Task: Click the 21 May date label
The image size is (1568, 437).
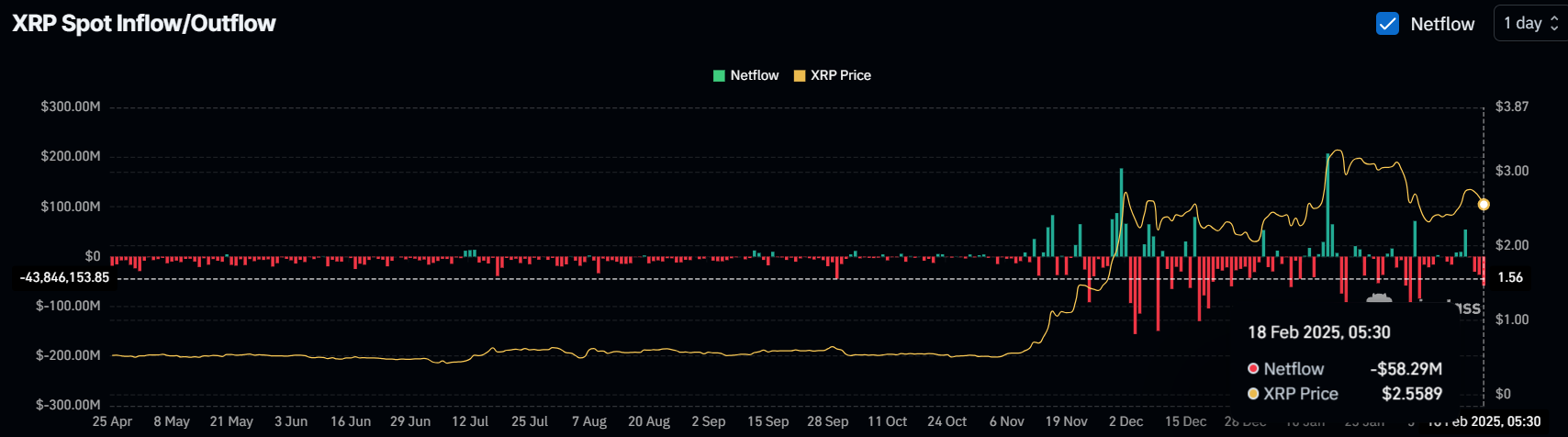Action: pyautogui.click(x=231, y=421)
